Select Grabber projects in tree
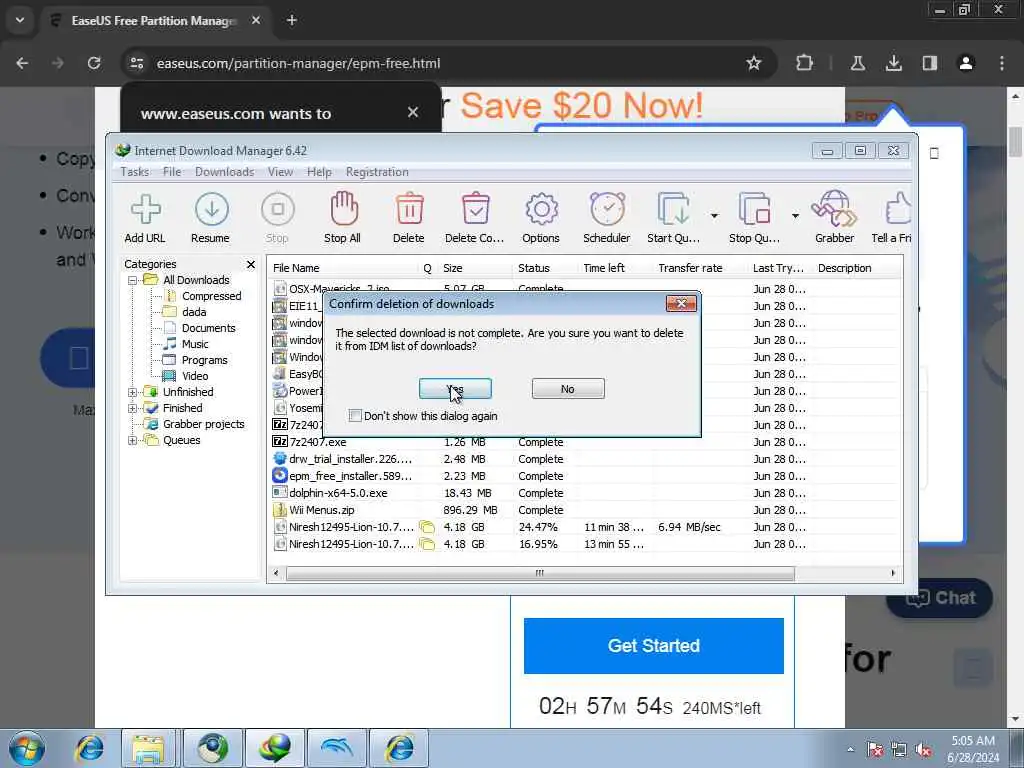The width and height of the screenshot is (1024, 768). (x=203, y=424)
